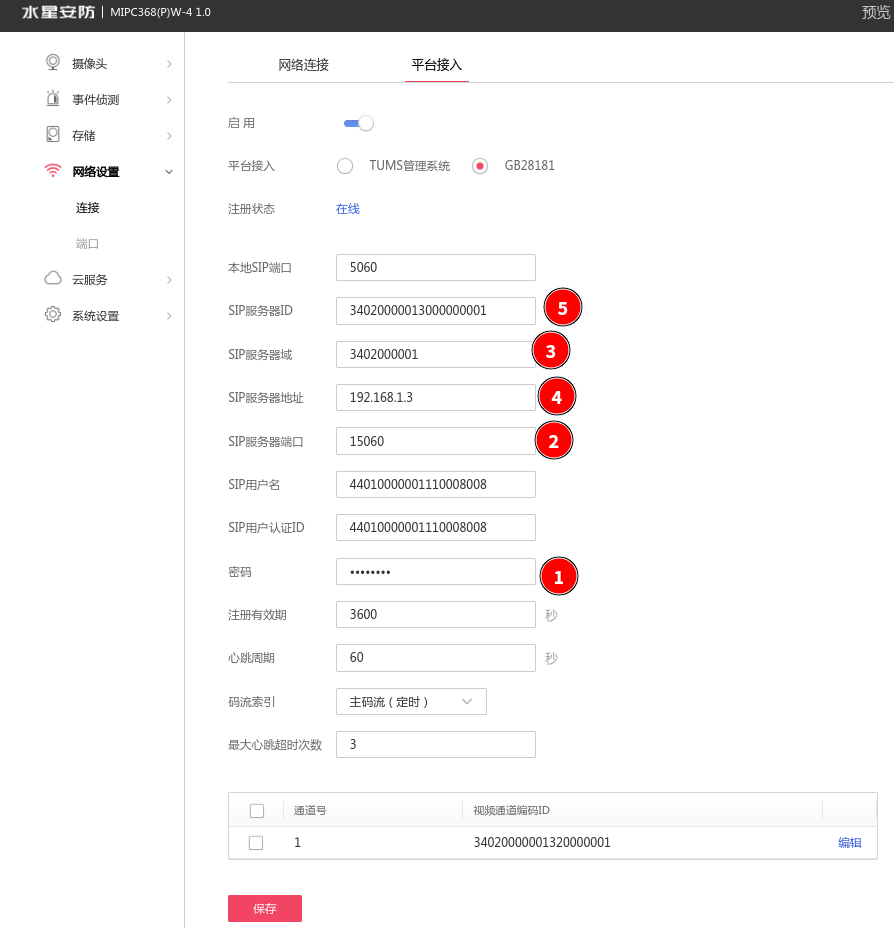Open the 云服务 cloud services icon

coord(52,279)
